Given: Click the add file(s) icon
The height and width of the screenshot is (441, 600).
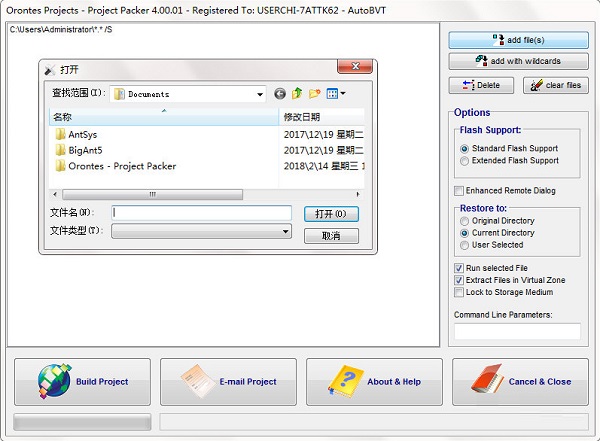Looking at the screenshot, I should (498, 40).
